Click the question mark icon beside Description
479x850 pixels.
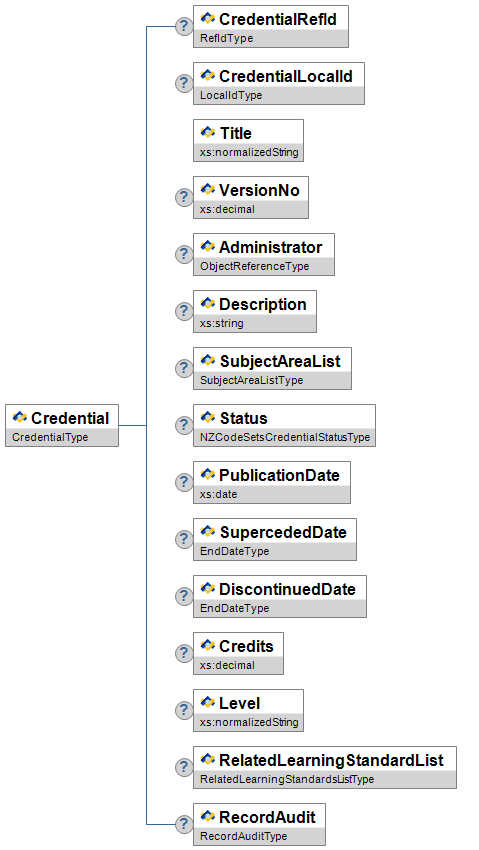click(x=184, y=311)
